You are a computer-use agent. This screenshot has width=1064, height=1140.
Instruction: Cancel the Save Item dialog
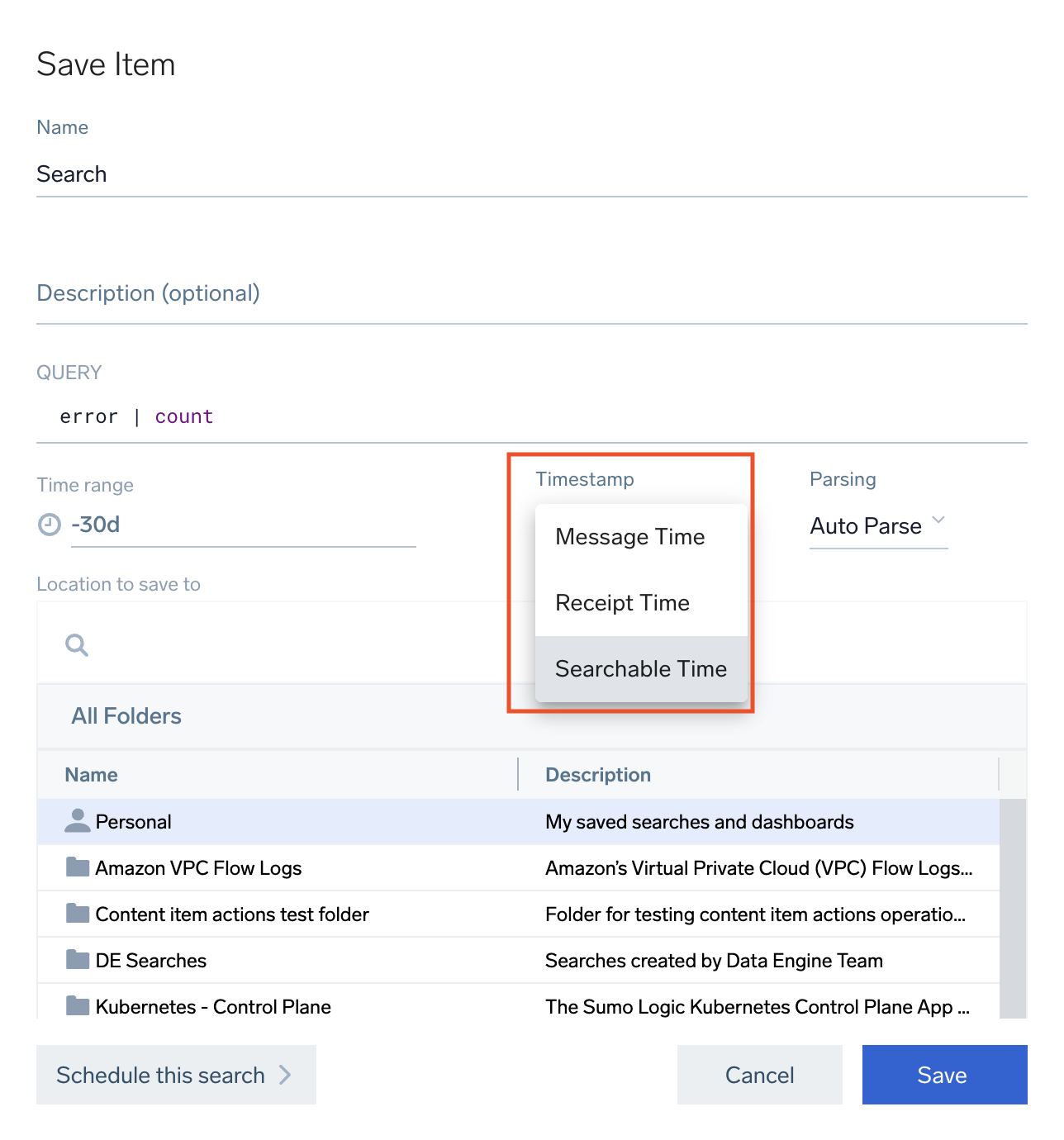[759, 1075]
